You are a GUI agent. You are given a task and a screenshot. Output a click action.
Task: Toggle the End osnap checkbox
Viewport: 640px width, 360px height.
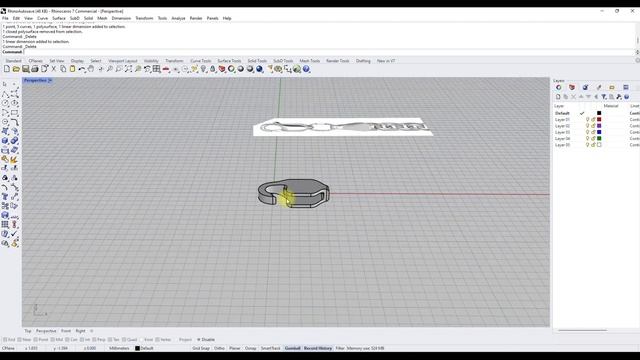click(x=5, y=340)
